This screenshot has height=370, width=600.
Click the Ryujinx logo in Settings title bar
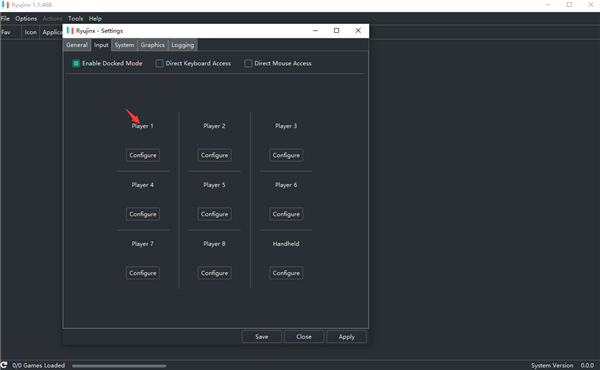70,31
